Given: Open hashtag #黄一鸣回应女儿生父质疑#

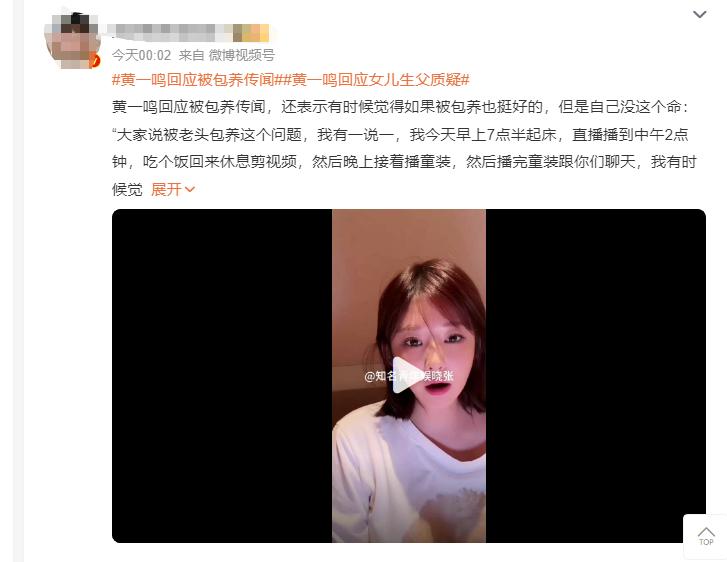Looking at the screenshot, I should [376, 80].
